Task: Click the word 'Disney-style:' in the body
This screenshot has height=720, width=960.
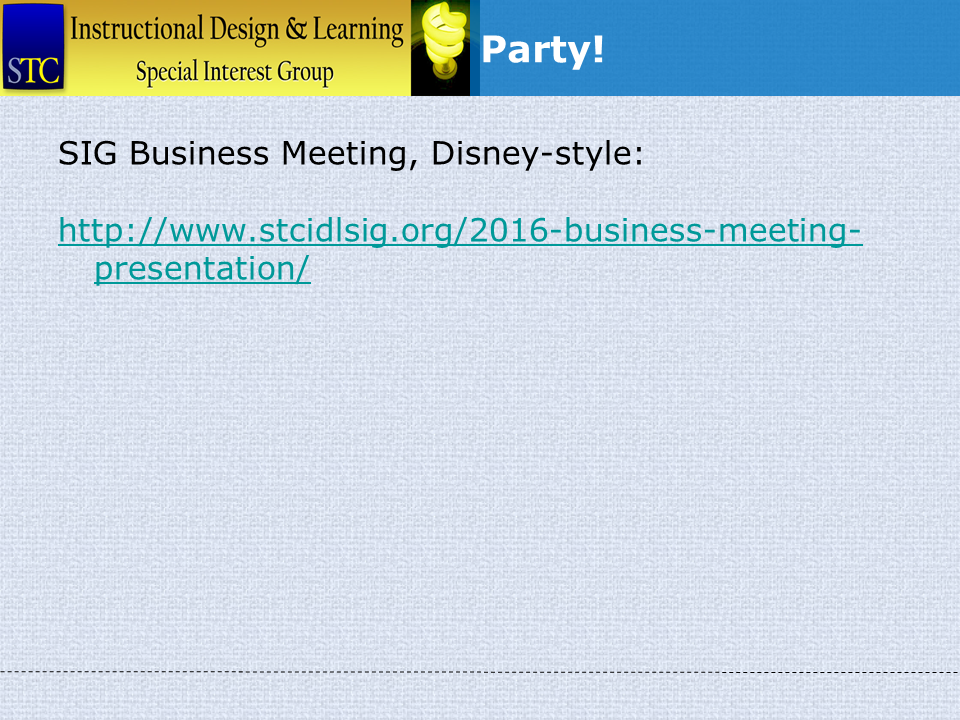Action: click(x=538, y=153)
